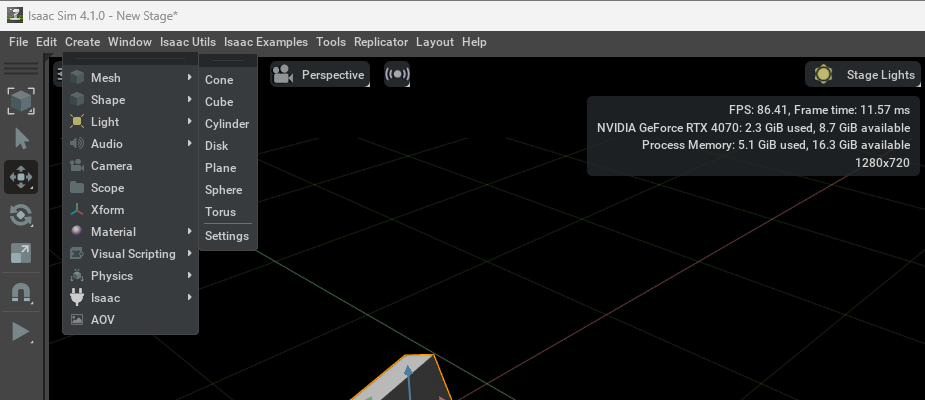Toggle the Snap magnet icon
Screen dimensions: 925x400
click(x=21, y=293)
